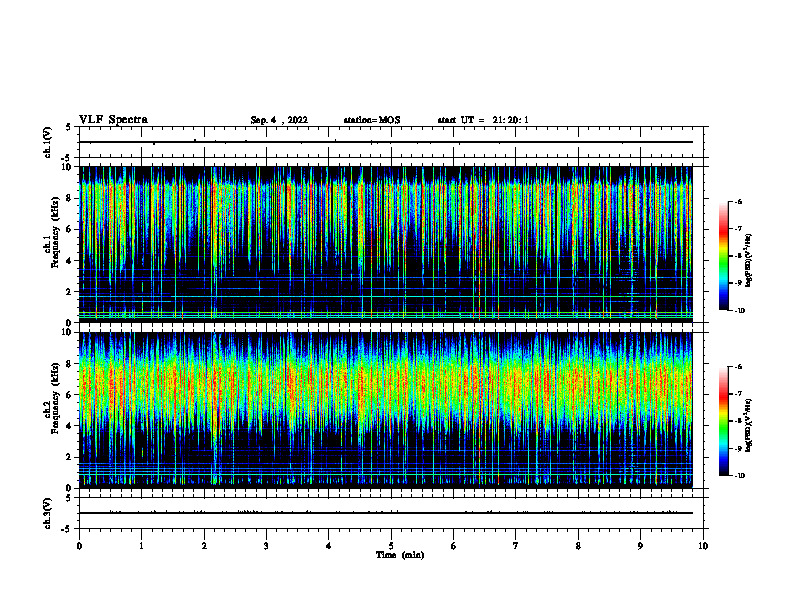792x612 pixels.
Task: Click the ch.1 color bar "log(PSD)" label
Action: tap(749, 261)
